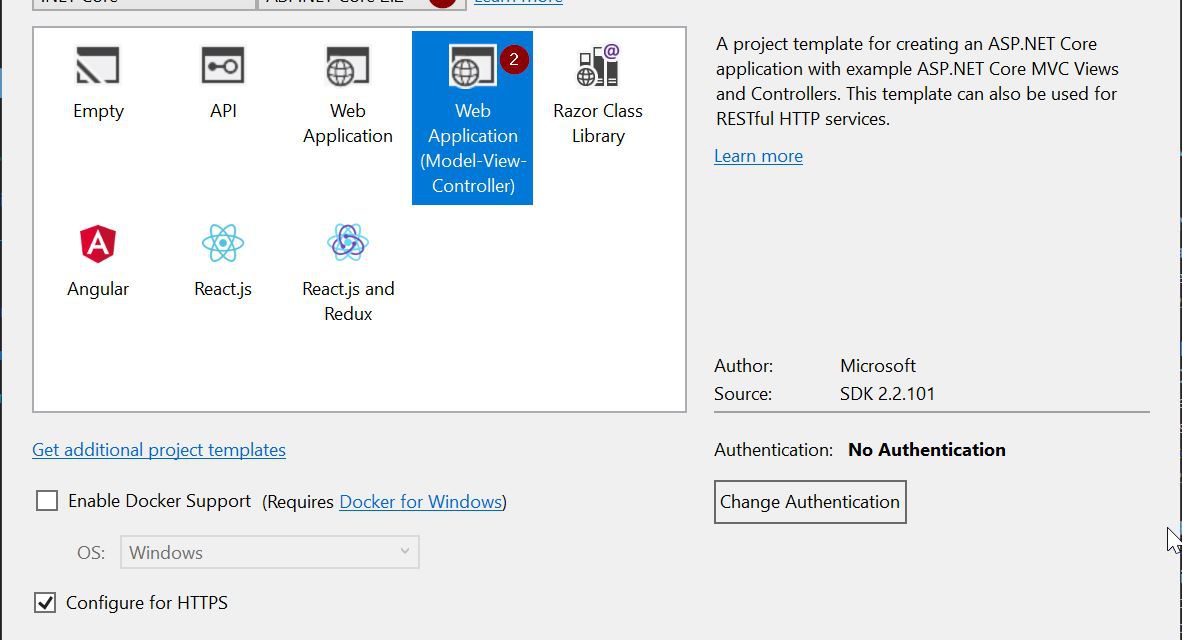Open the OS dropdown showing Windows
The height and width of the screenshot is (640, 1182).
click(269, 552)
